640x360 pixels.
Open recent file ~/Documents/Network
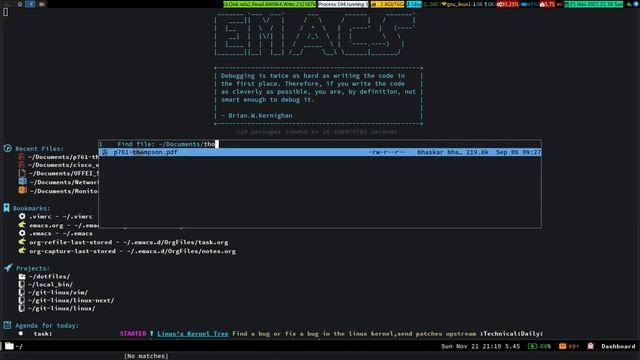click(x=64, y=182)
